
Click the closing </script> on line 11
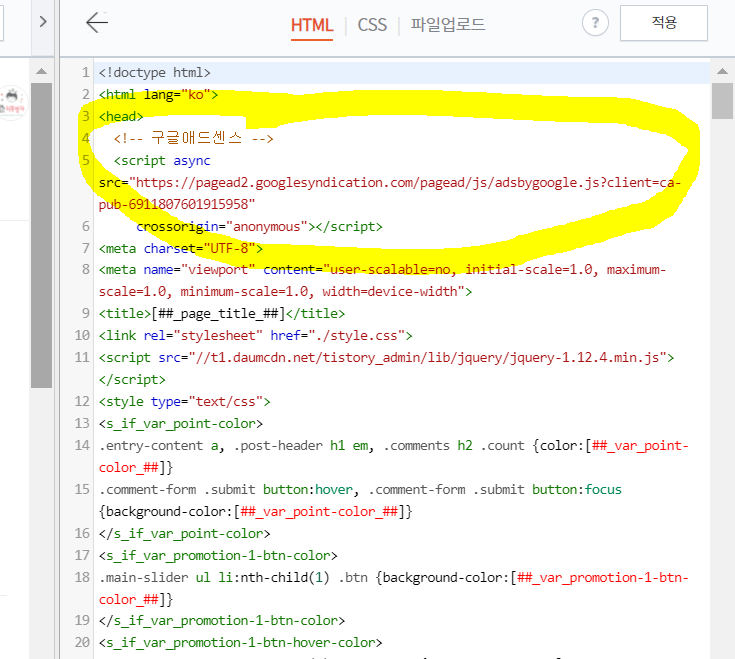132,380
